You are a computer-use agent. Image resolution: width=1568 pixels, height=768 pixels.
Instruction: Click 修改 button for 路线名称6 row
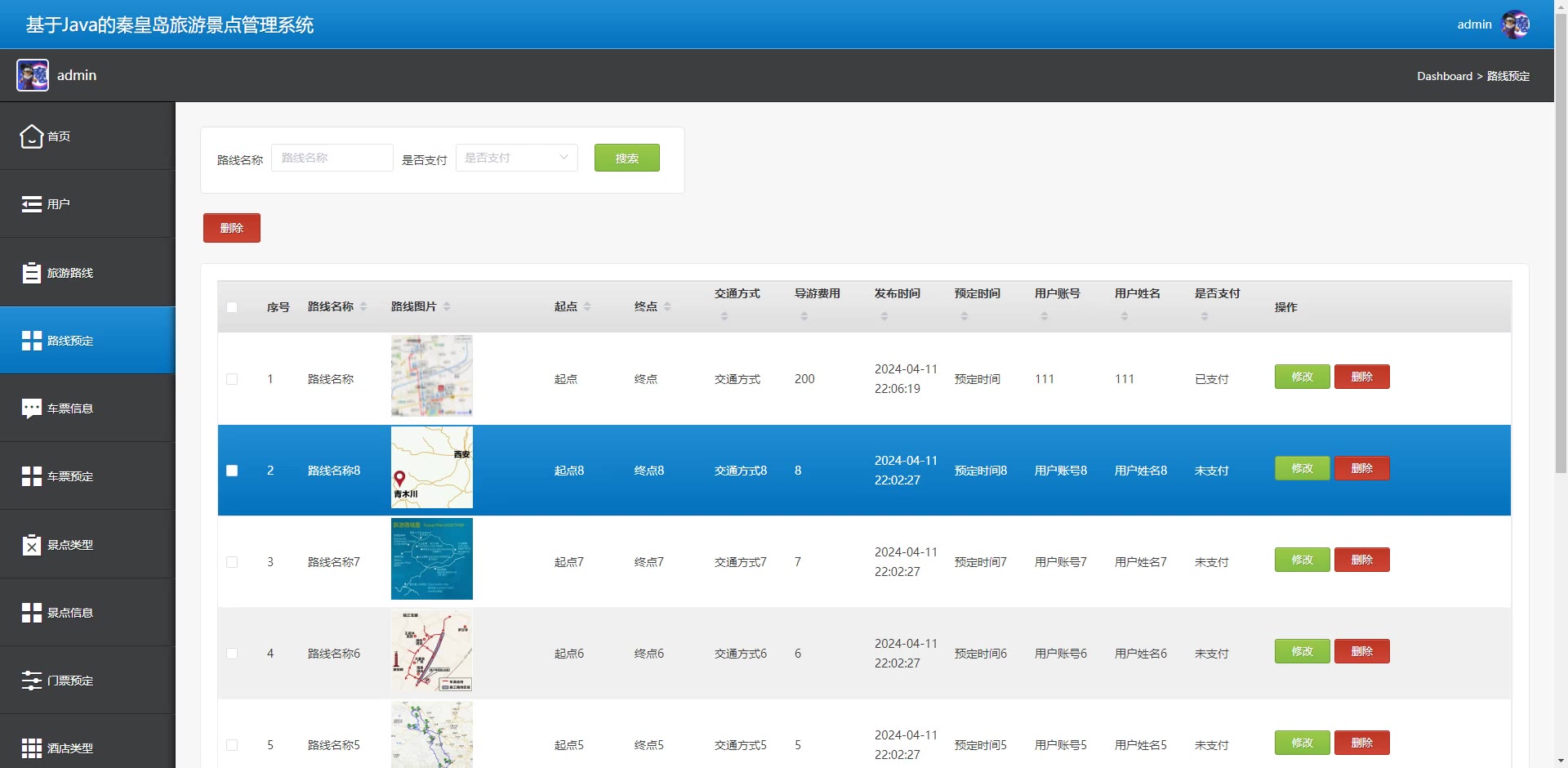pyautogui.click(x=1302, y=651)
